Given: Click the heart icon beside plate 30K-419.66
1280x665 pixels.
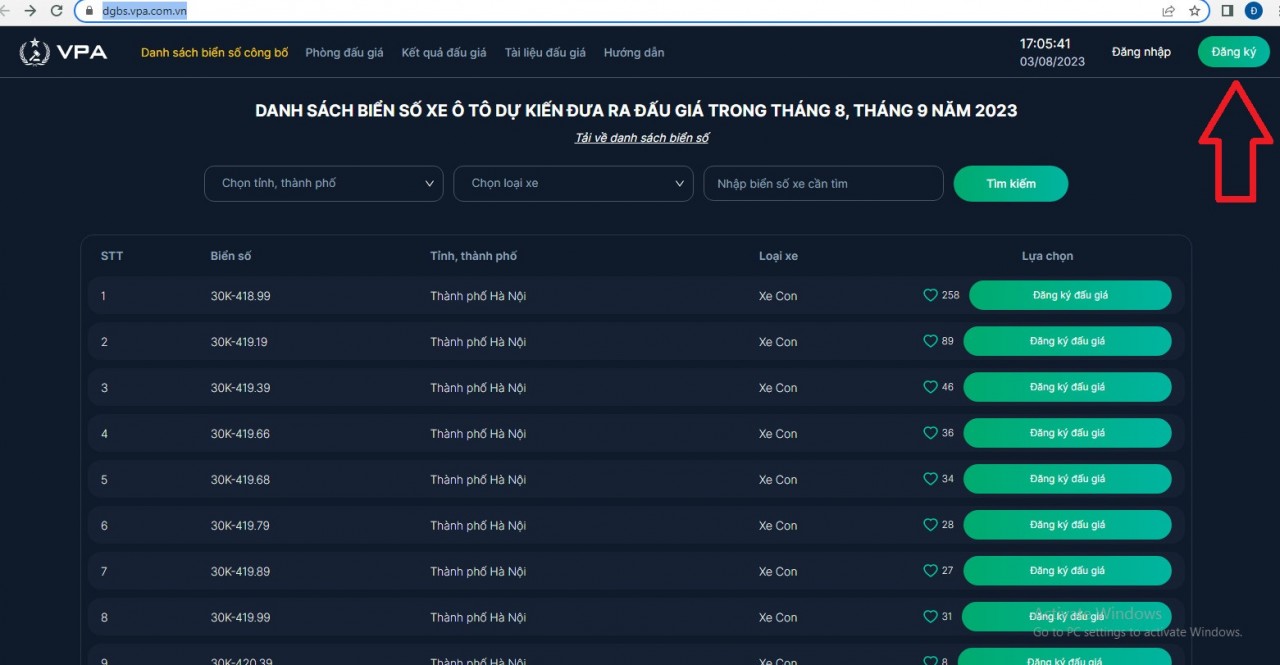Looking at the screenshot, I should tap(929, 433).
